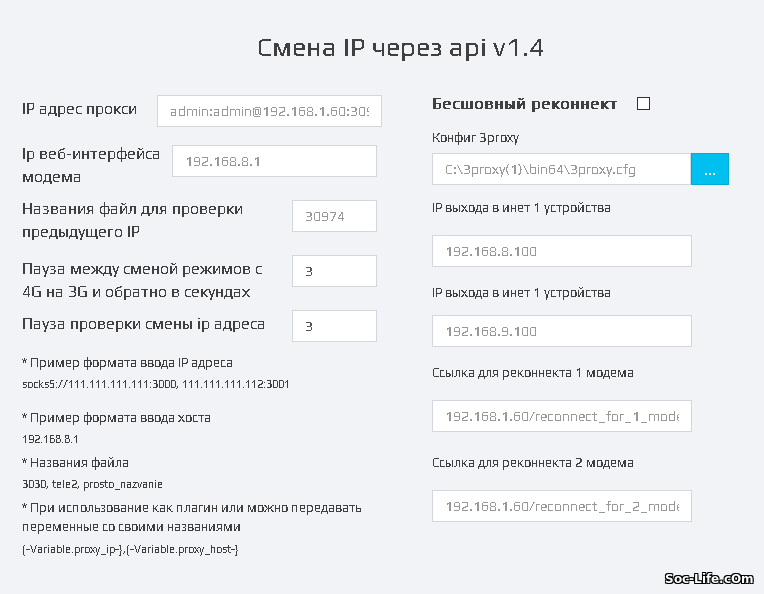The height and width of the screenshot is (594, 764).
Task: Click the 3030, tele2, prosto_nazvanie example text
Action: (92, 484)
